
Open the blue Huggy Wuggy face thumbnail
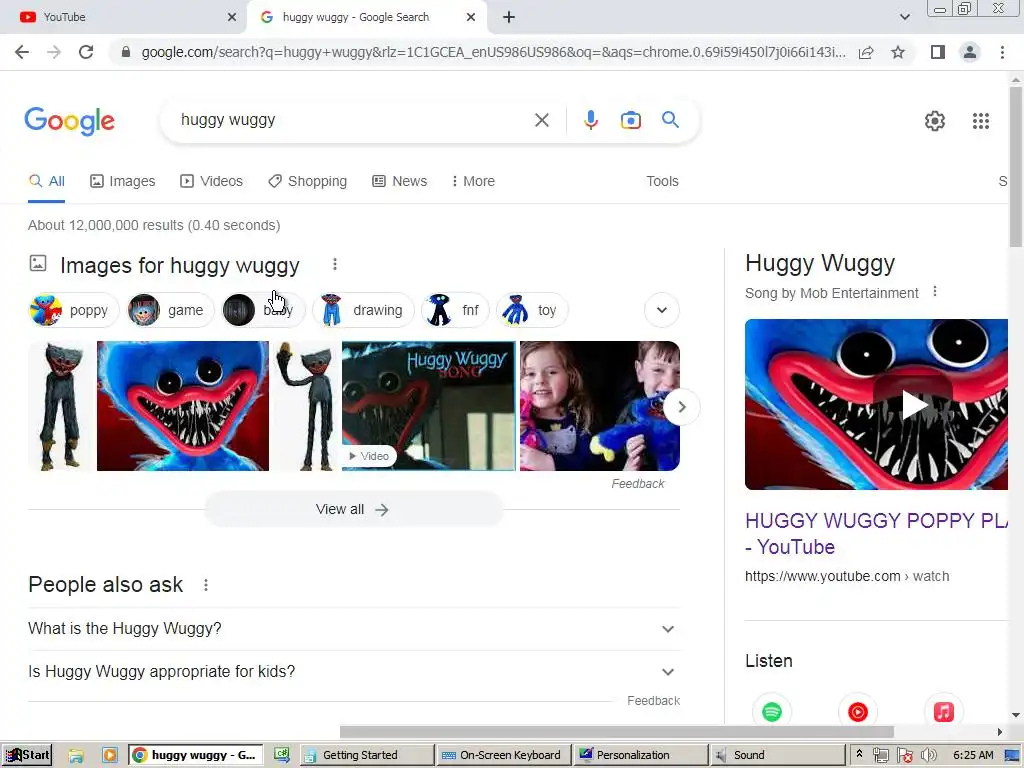click(183, 406)
